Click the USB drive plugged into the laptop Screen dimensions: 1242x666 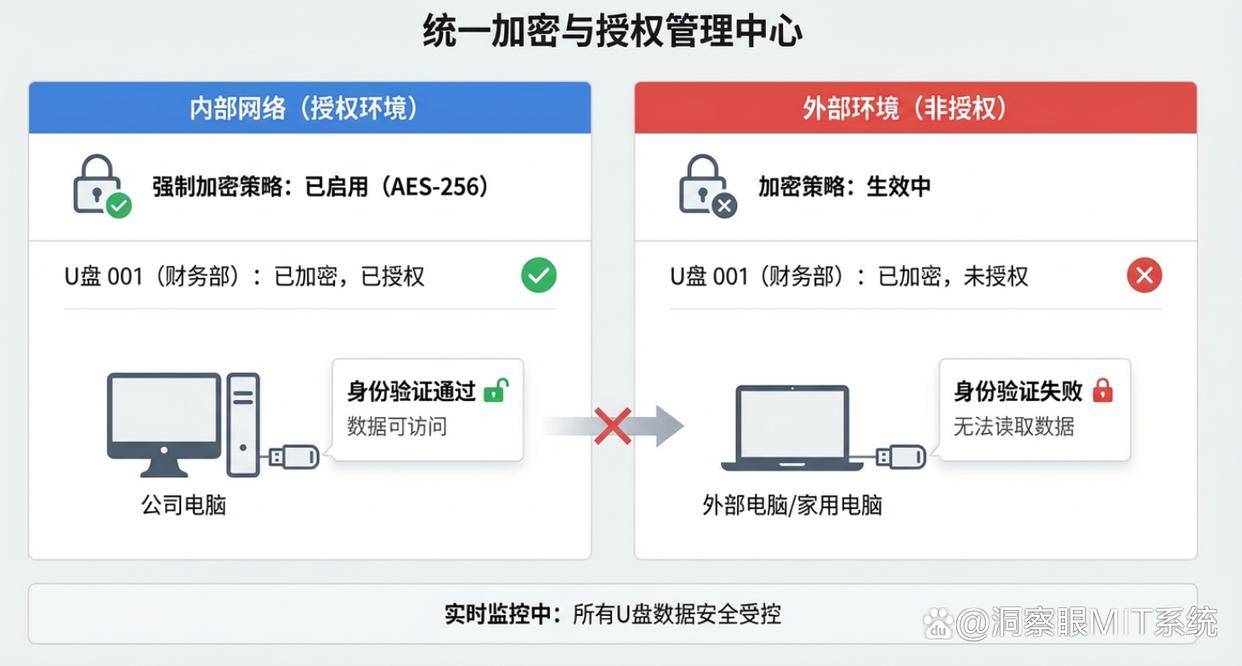point(898,456)
